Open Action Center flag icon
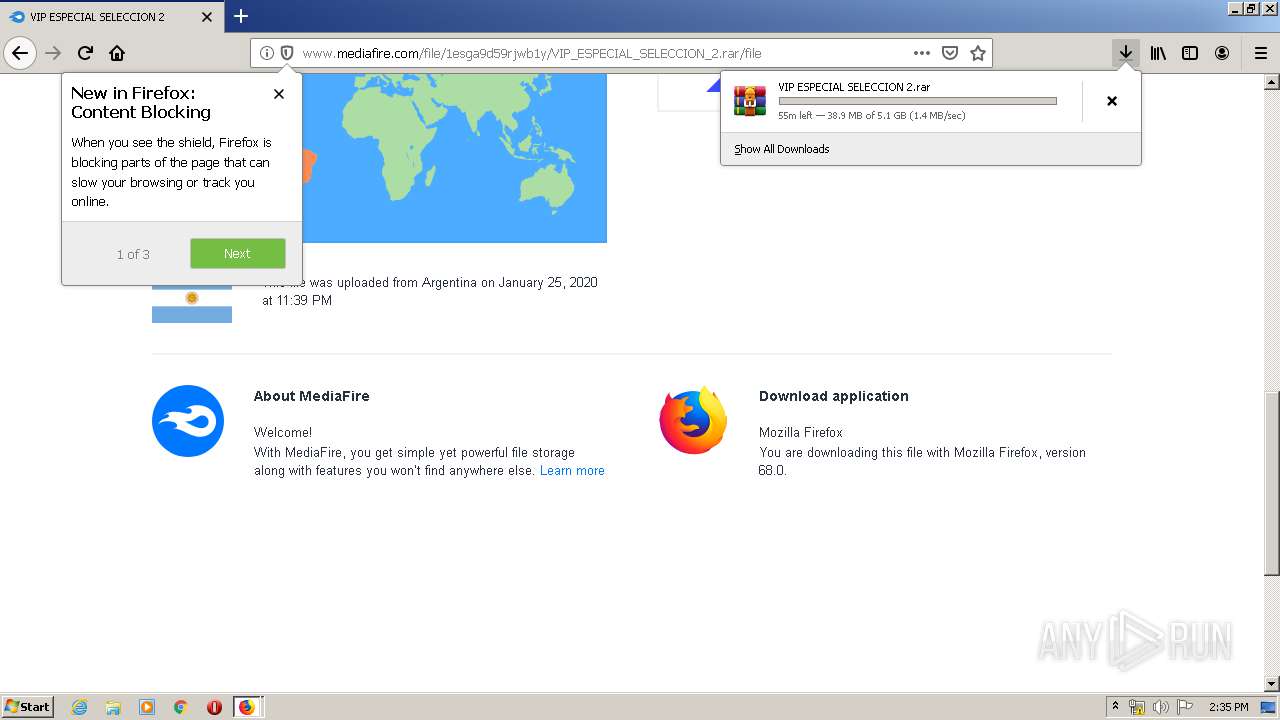The width and height of the screenshot is (1280, 720). pos(1184,707)
